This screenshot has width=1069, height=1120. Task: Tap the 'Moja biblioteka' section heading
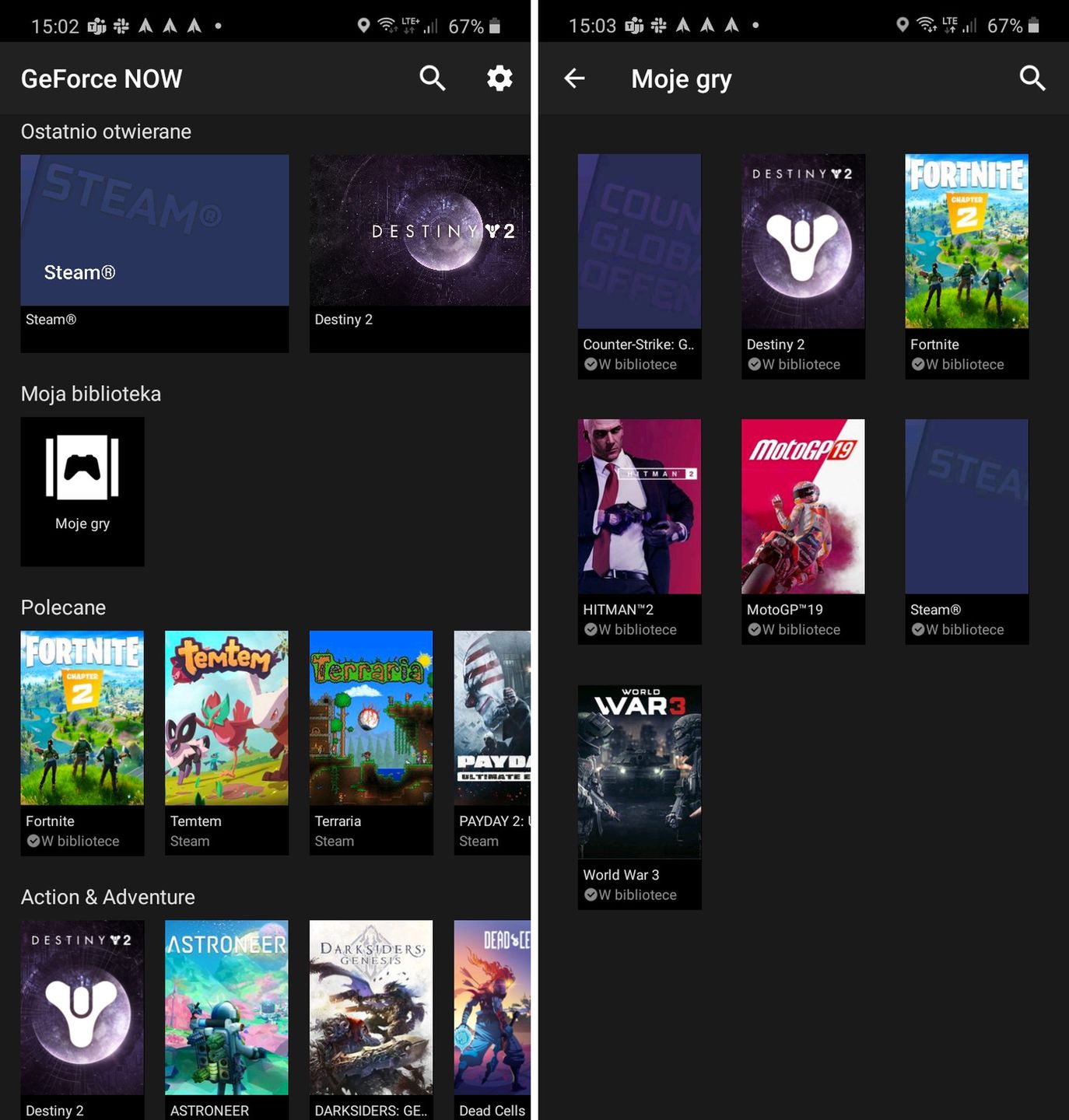pyautogui.click(x=91, y=394)
